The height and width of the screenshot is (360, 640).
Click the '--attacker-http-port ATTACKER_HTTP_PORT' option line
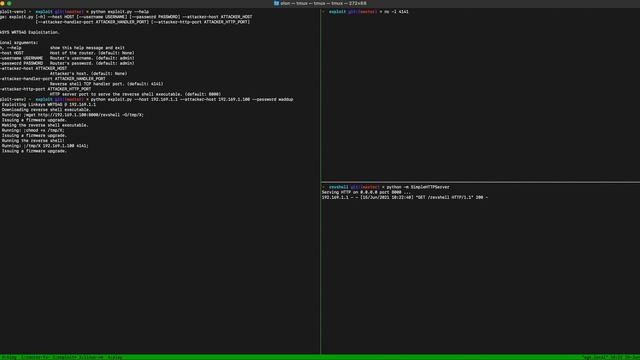[46, 89]
